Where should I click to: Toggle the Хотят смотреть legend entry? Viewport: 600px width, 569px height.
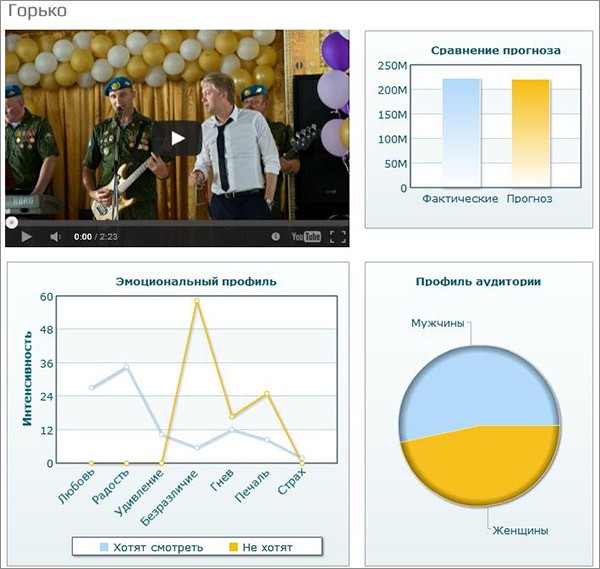pos(152,548)
